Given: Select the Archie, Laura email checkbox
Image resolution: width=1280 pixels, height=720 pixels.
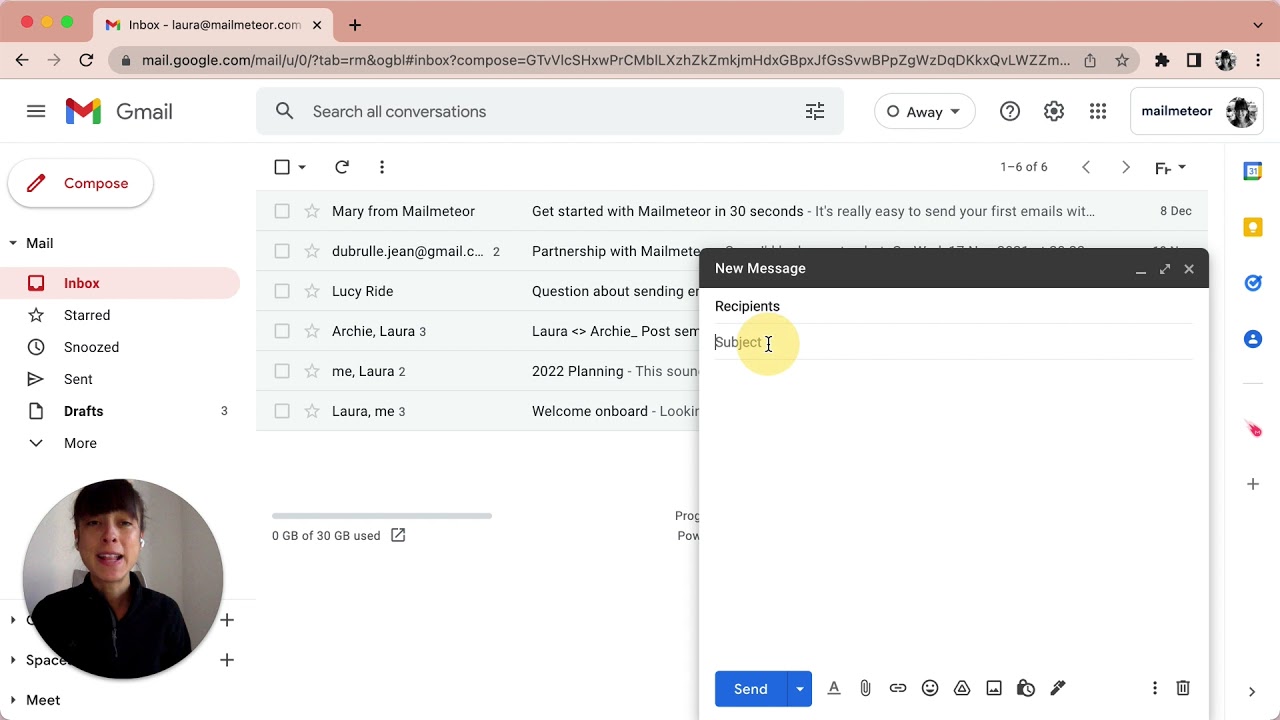Looking at the screenshot, I should click(x=282, y=331).
